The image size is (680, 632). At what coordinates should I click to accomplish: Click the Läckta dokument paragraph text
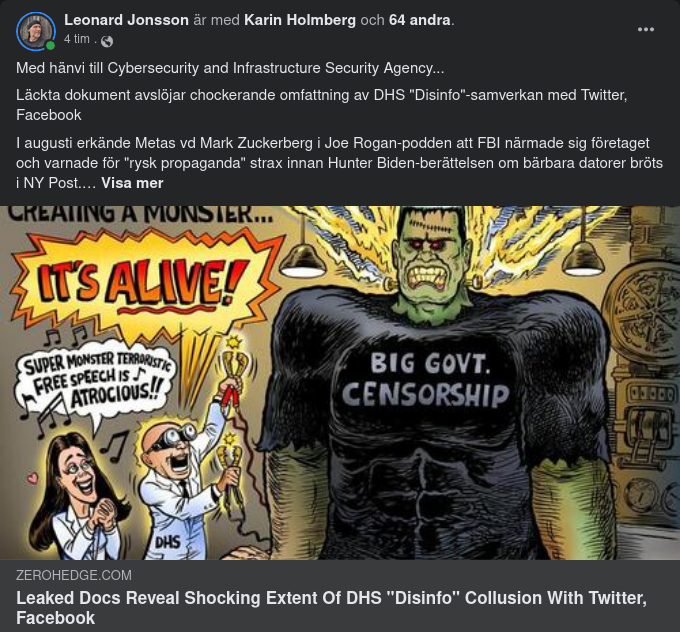pos(322,105)
